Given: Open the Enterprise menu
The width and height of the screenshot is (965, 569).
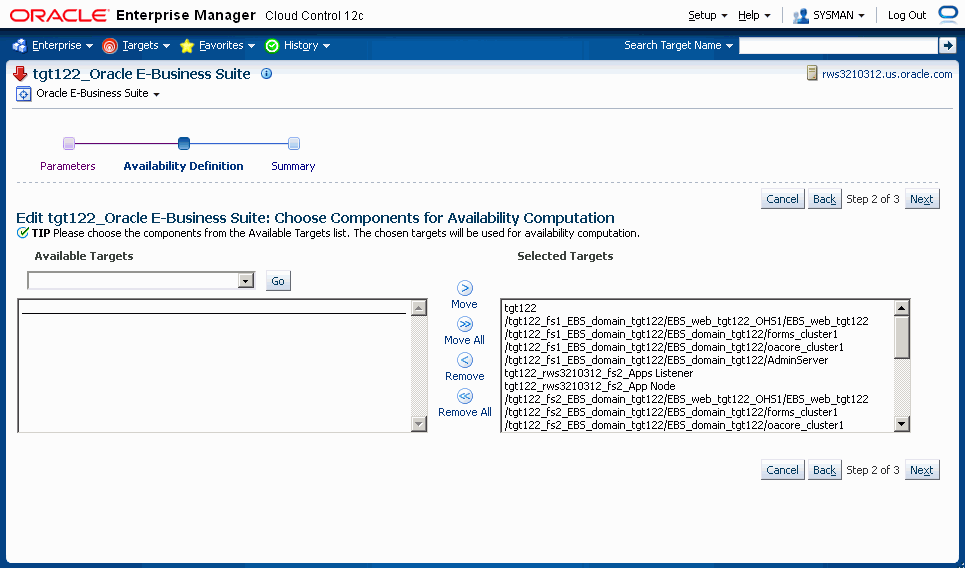Looking at the screenshot, I should 62,46.
